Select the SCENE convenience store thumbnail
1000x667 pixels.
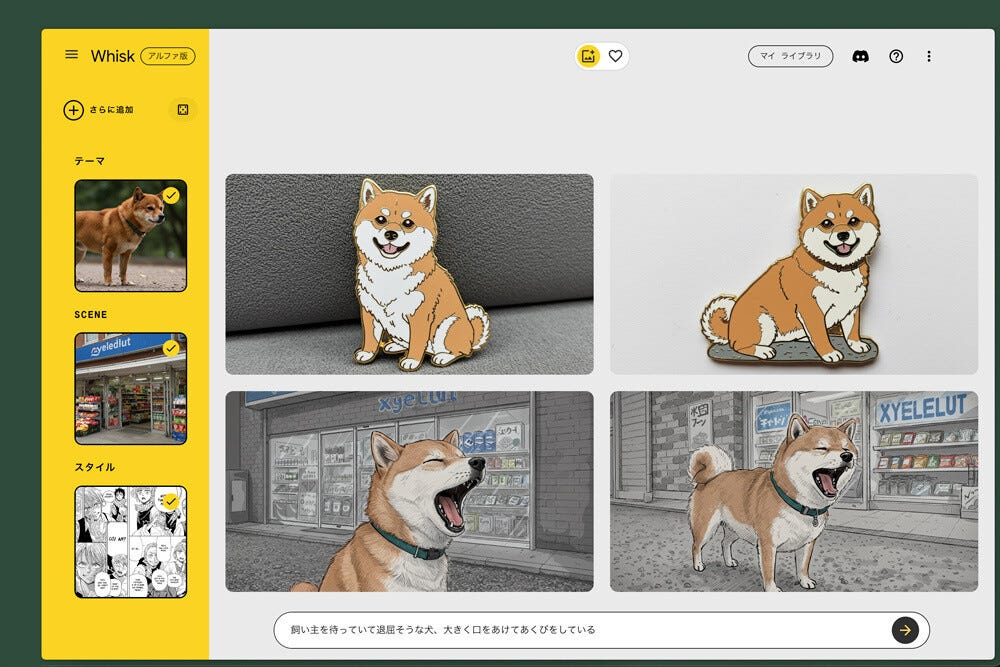click(132, 387)
